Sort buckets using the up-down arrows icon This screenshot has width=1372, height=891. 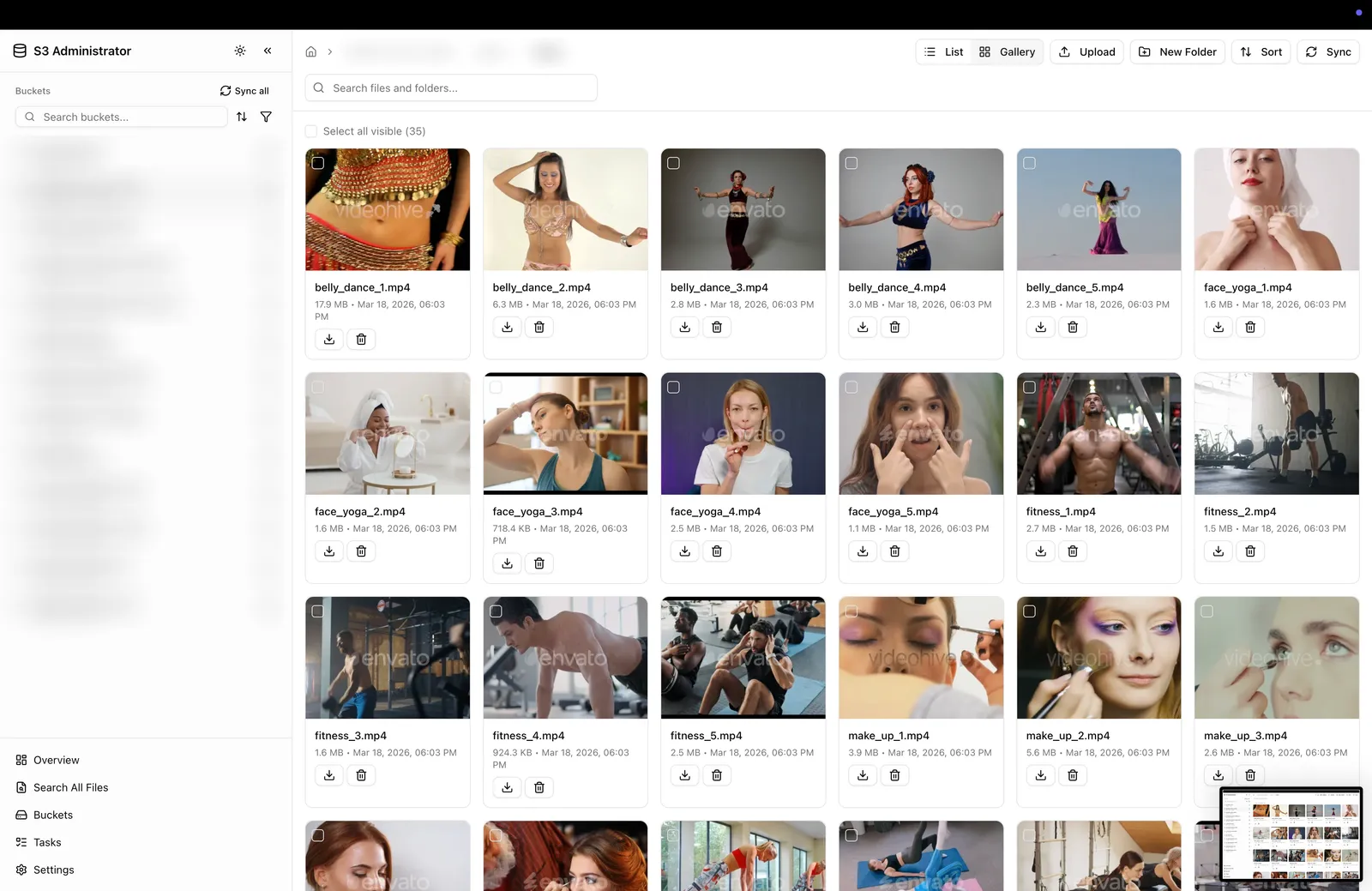(242, 117)
